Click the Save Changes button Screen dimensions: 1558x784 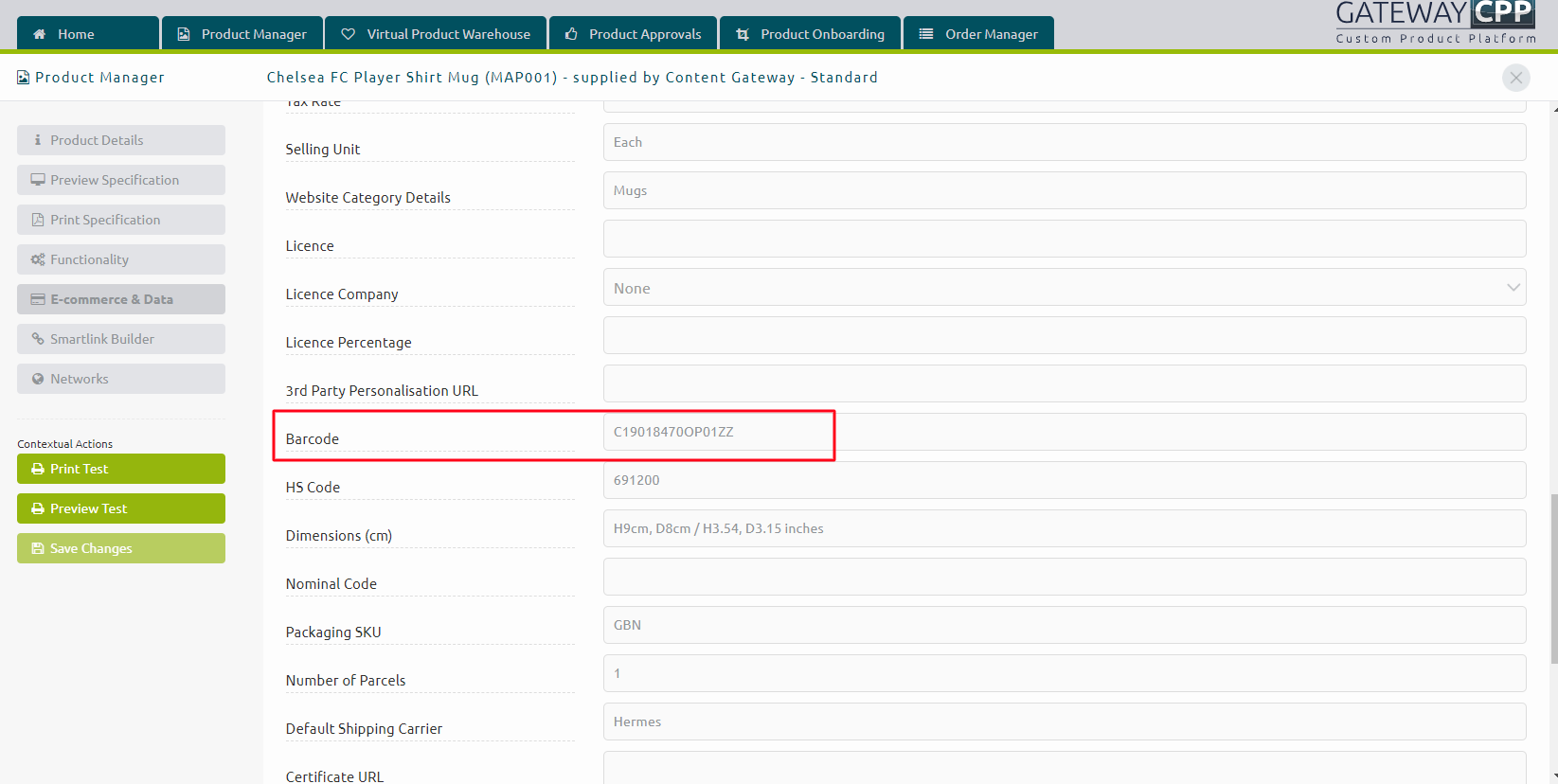tap(121, 548)
